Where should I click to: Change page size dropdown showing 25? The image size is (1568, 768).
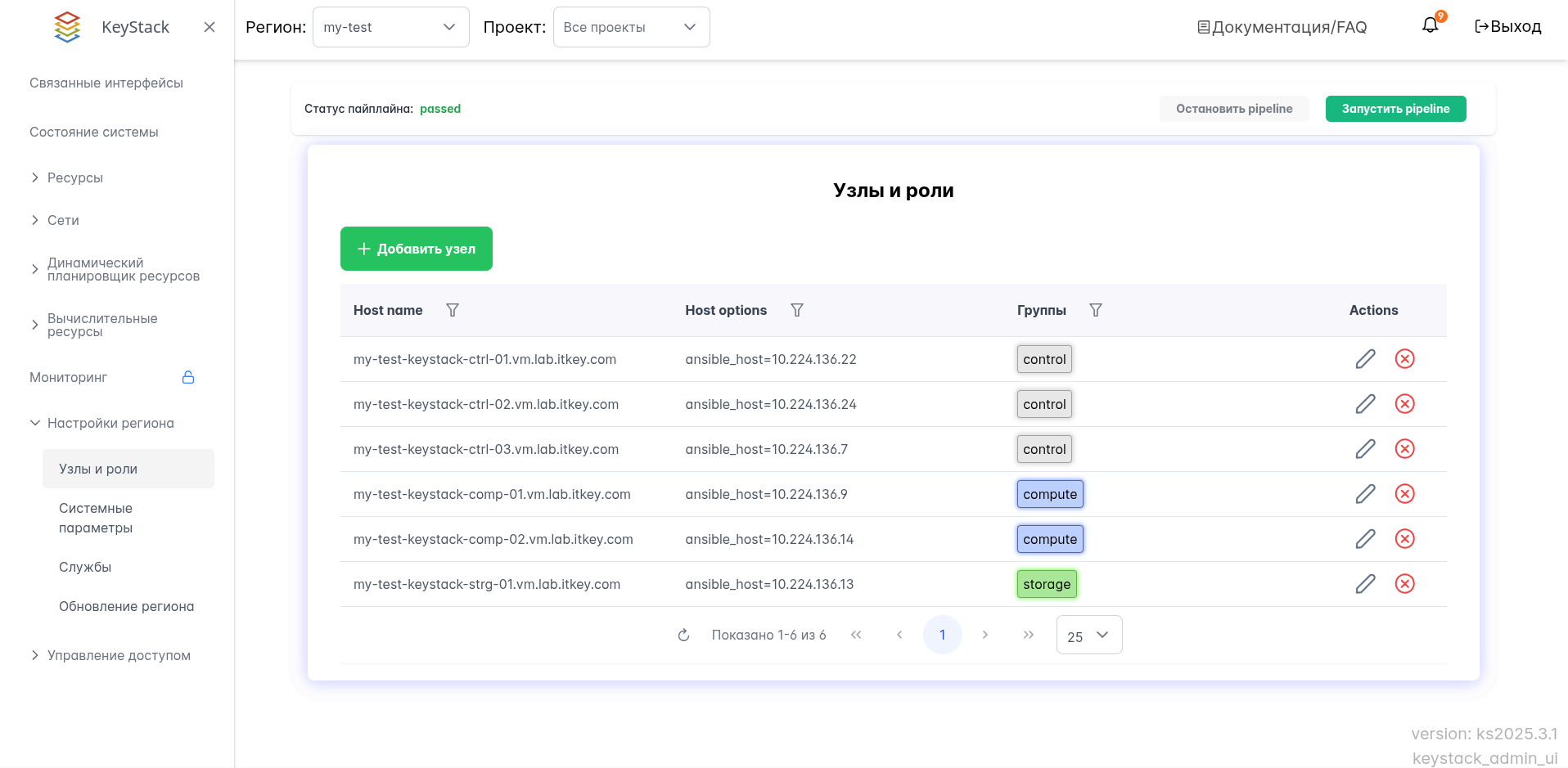coord(1088,636)
